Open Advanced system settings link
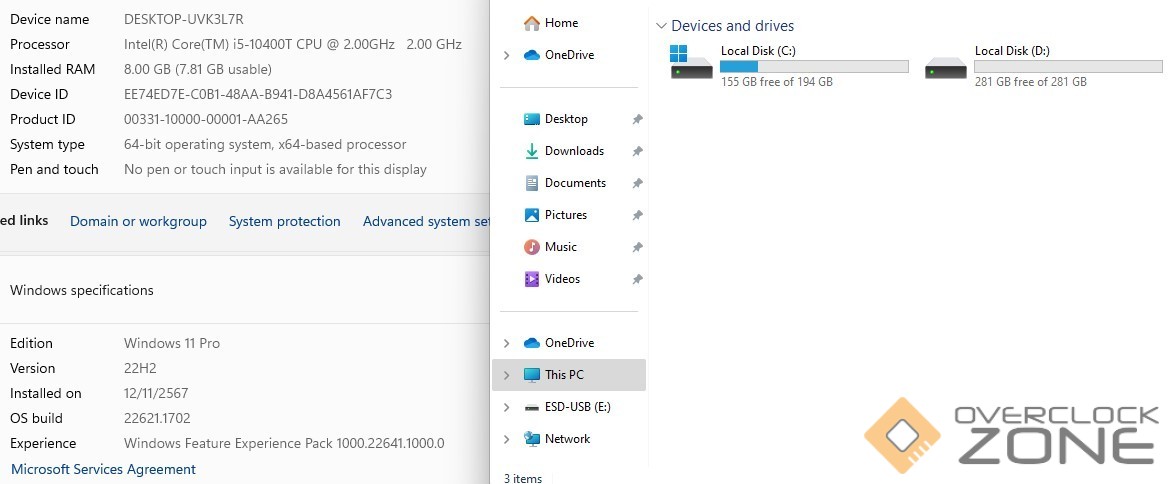 pos(426,221)
